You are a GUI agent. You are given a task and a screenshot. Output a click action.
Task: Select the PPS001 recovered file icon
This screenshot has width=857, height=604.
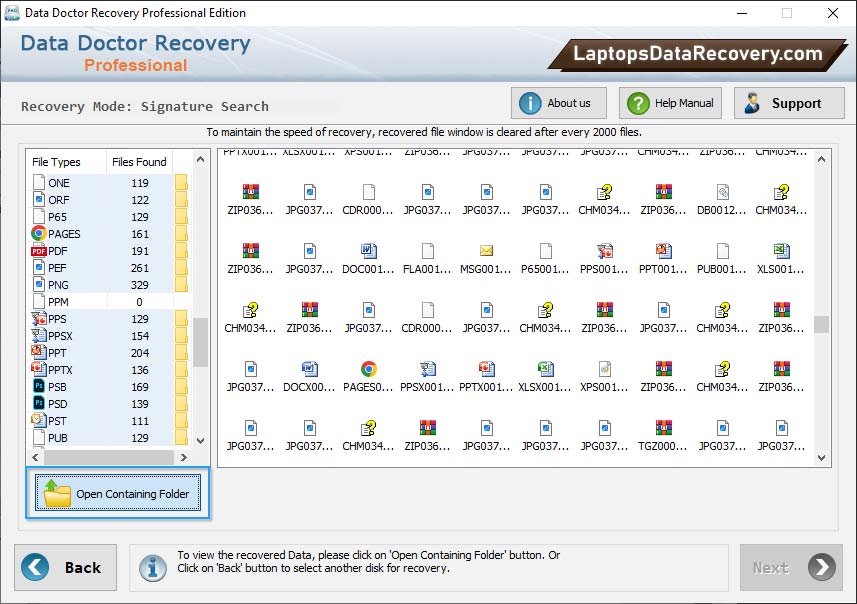[x=604, y=250]
